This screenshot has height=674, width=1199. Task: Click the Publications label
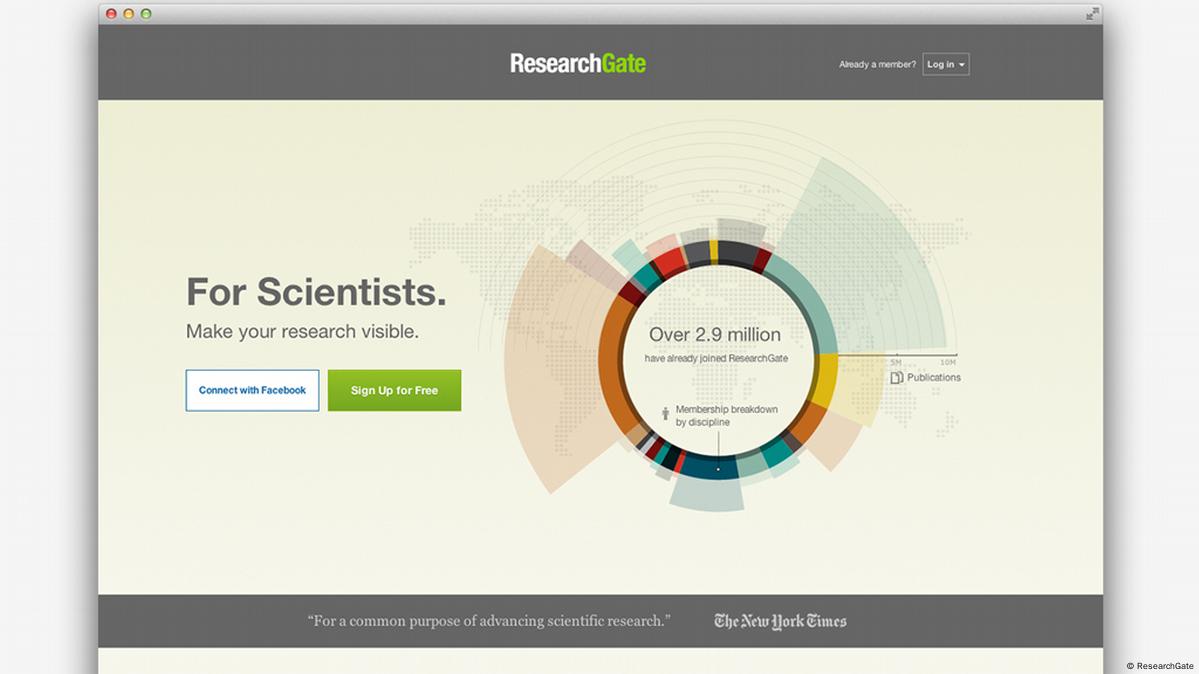coord(934,377)
